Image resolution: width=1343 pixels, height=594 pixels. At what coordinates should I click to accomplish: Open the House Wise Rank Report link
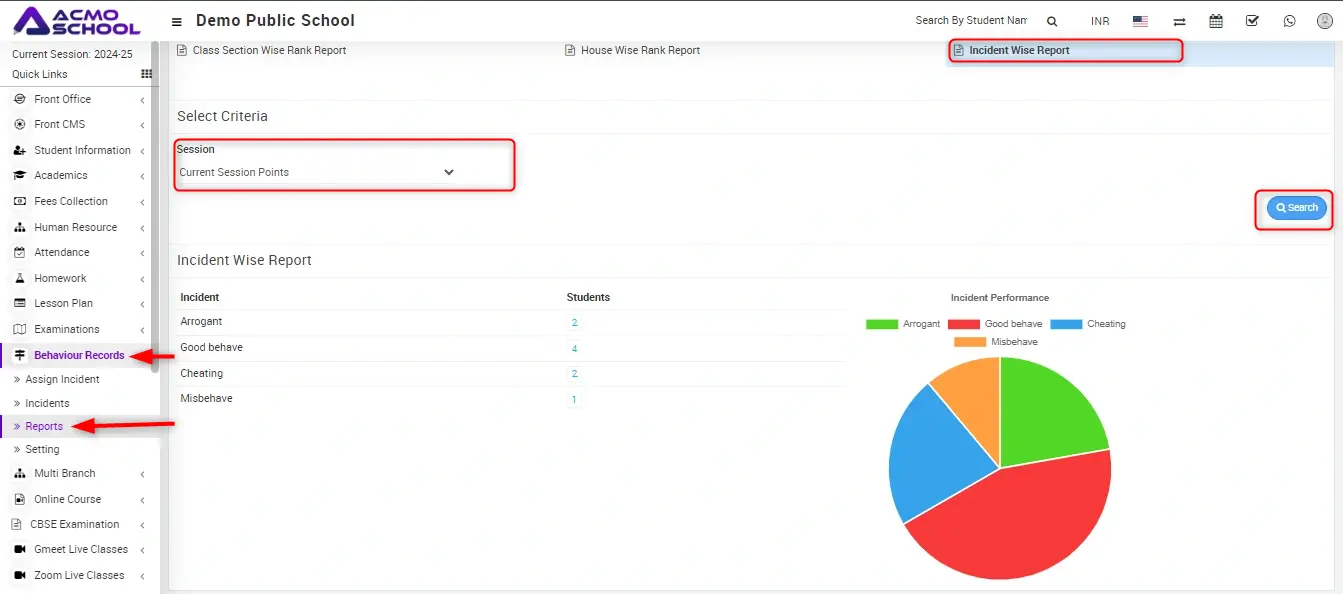640,50
